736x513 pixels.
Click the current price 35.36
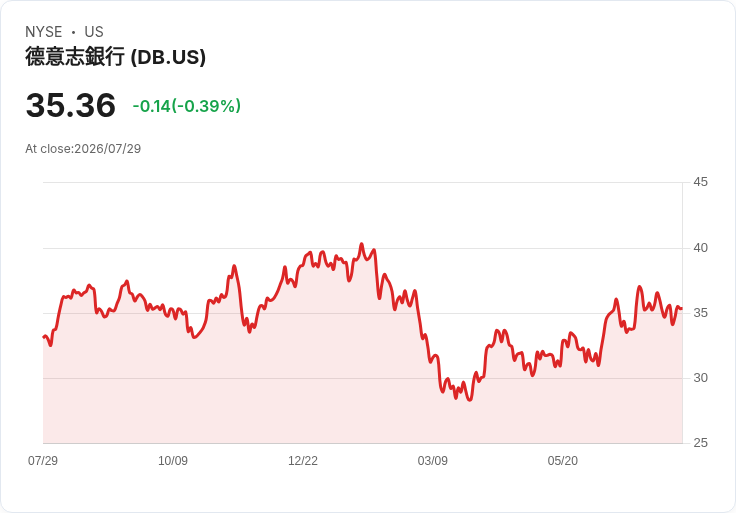tap(70, 105)
